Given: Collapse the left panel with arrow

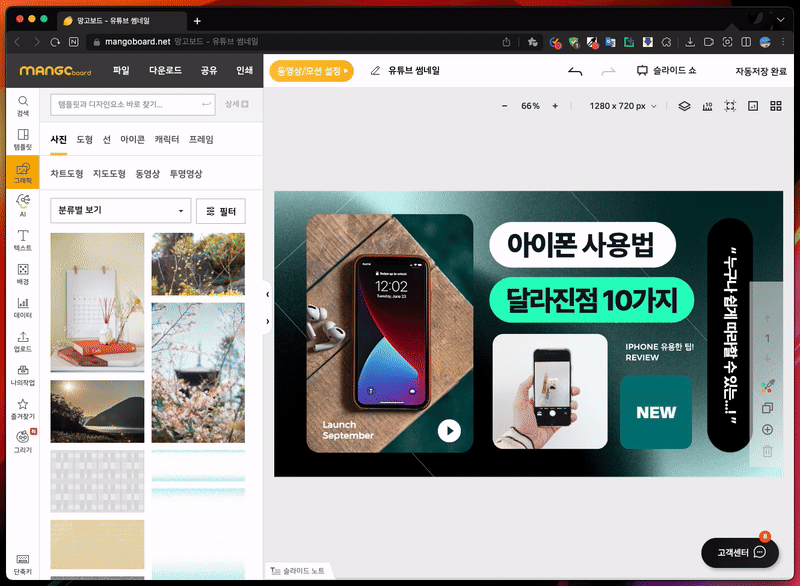Looking at the screenshot, I should tap(267, 294).
